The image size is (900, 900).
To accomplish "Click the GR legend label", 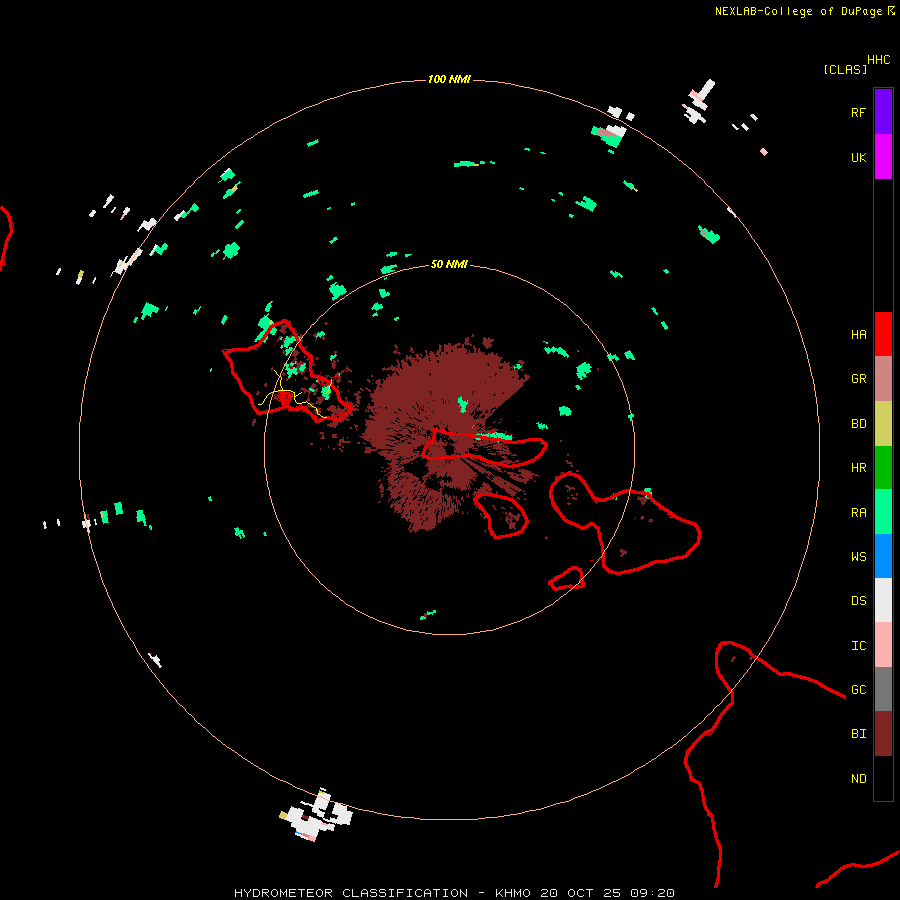I will (x=858, y=379).
